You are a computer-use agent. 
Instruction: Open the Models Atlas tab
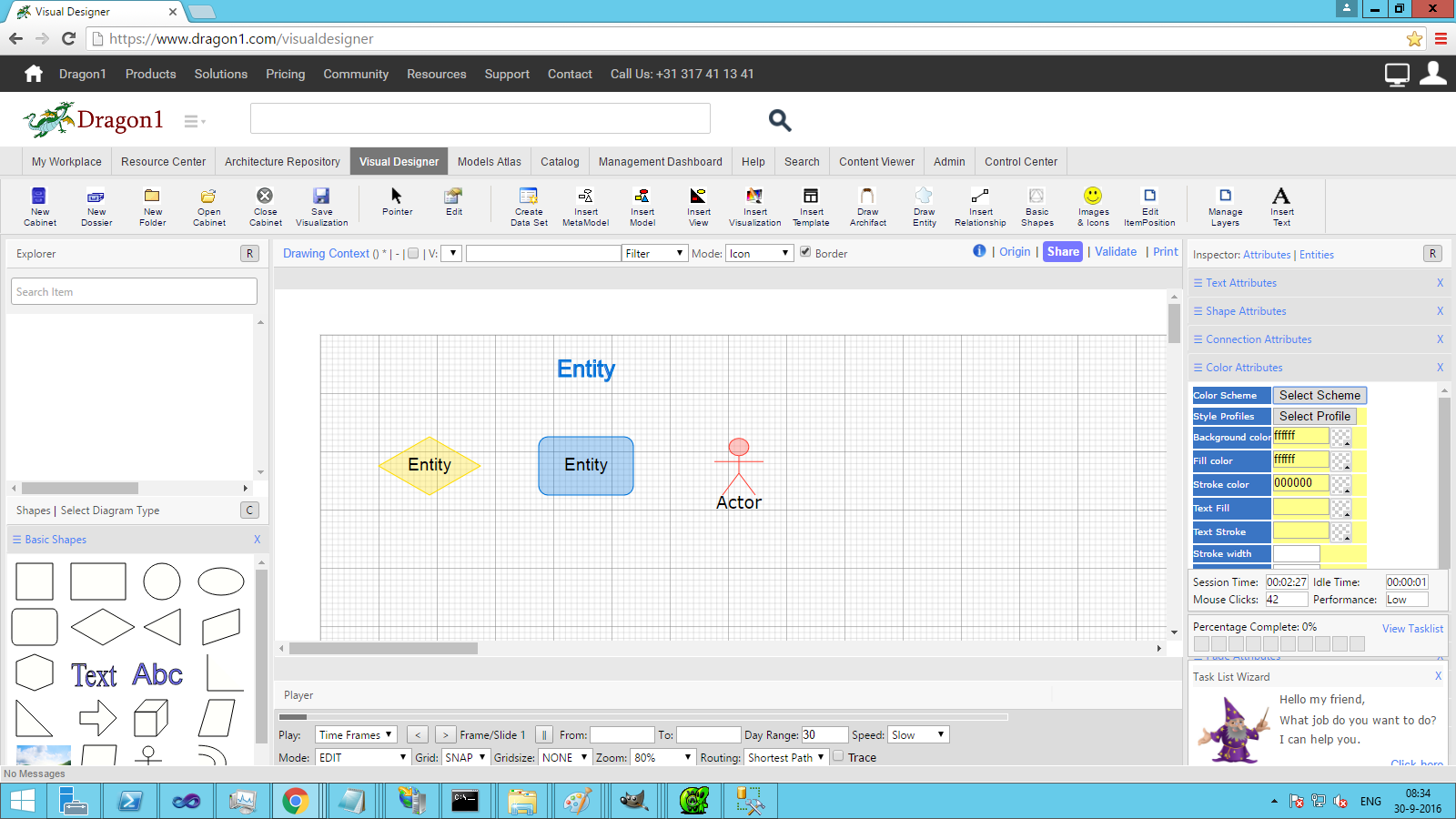click(x=490, y=161)
